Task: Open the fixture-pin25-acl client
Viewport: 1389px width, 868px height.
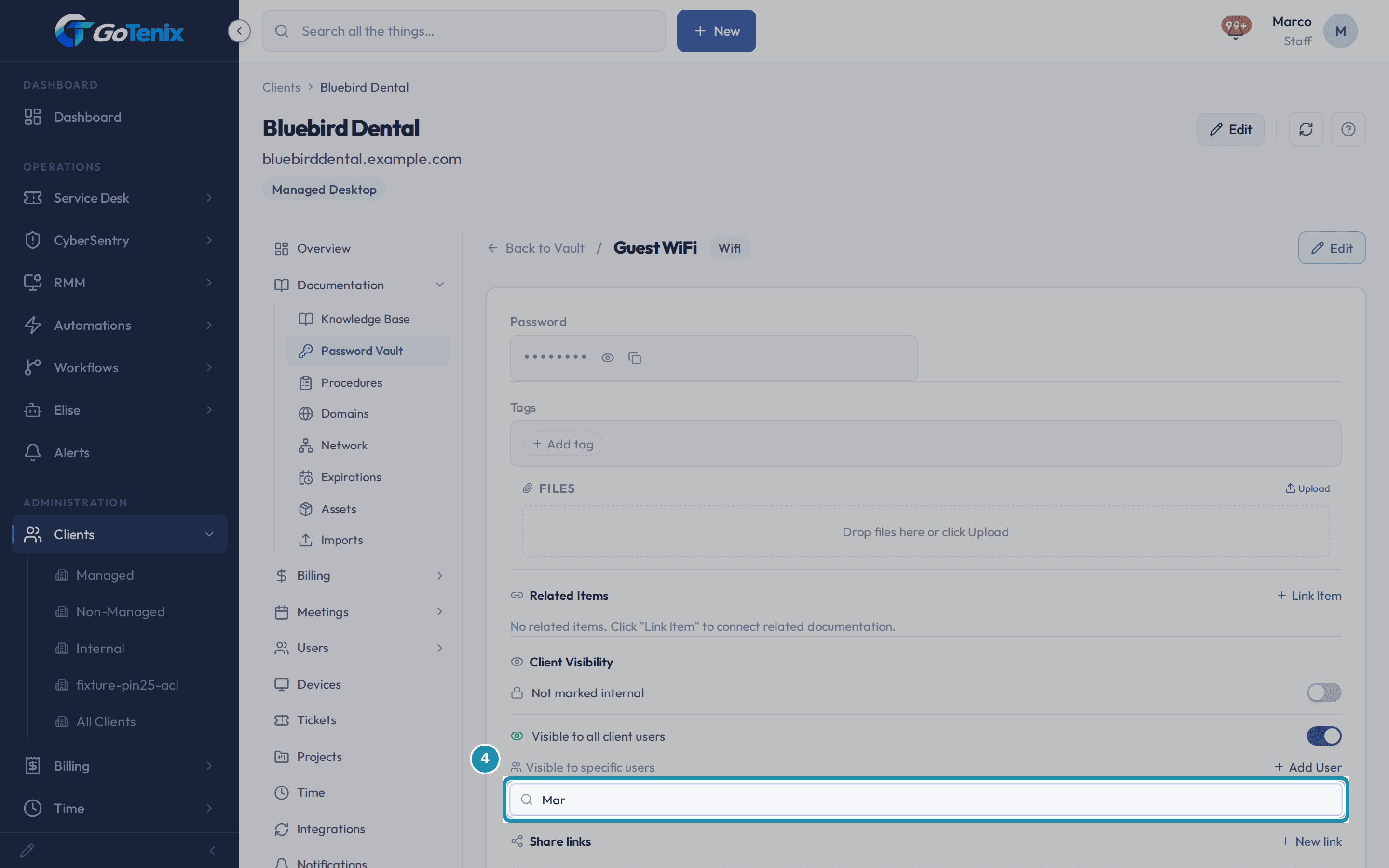Action: click(x=127, y=685)
